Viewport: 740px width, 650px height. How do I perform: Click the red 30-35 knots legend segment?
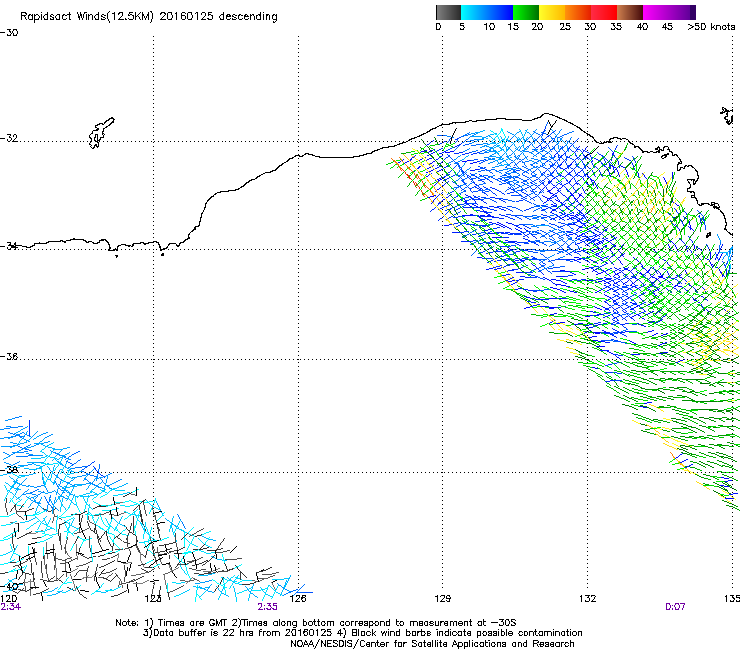point(604,12)
